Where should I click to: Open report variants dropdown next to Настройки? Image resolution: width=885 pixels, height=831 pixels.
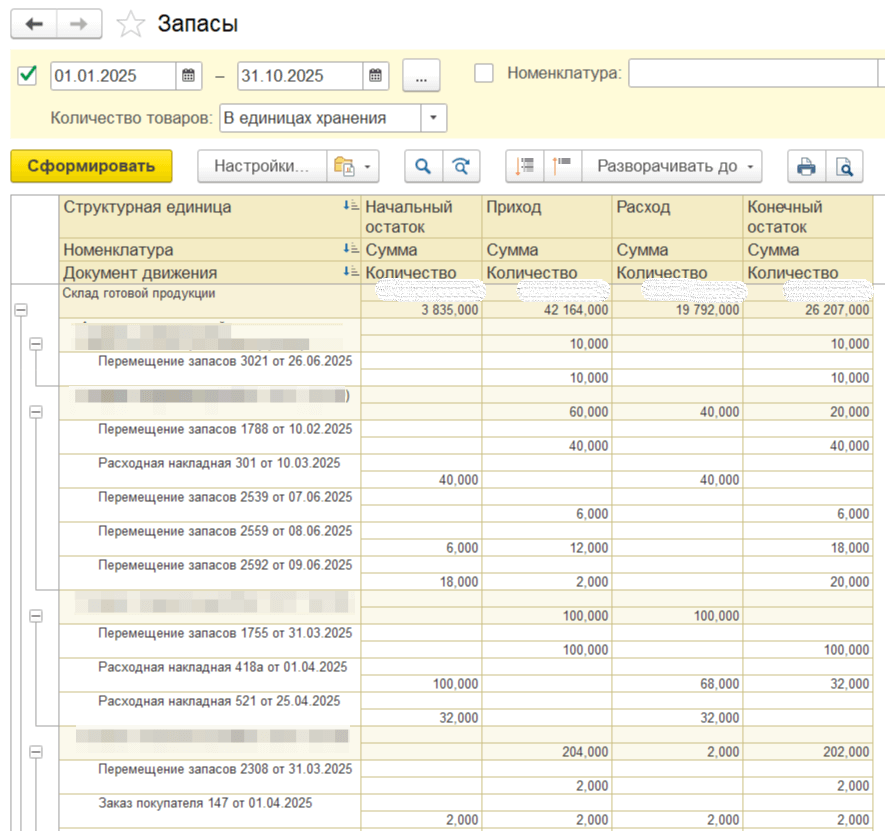pyautogui.click(x=355, y=167)
